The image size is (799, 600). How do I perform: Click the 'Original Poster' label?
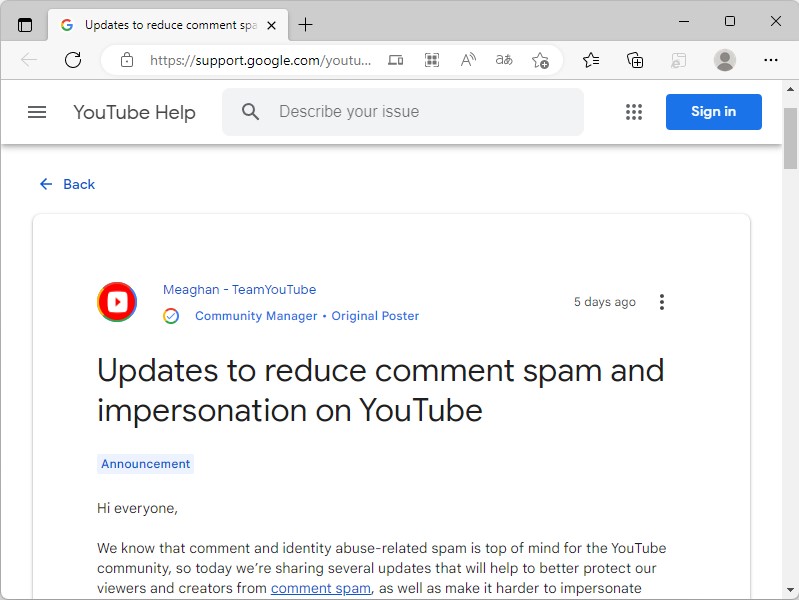tap(375, 316)
